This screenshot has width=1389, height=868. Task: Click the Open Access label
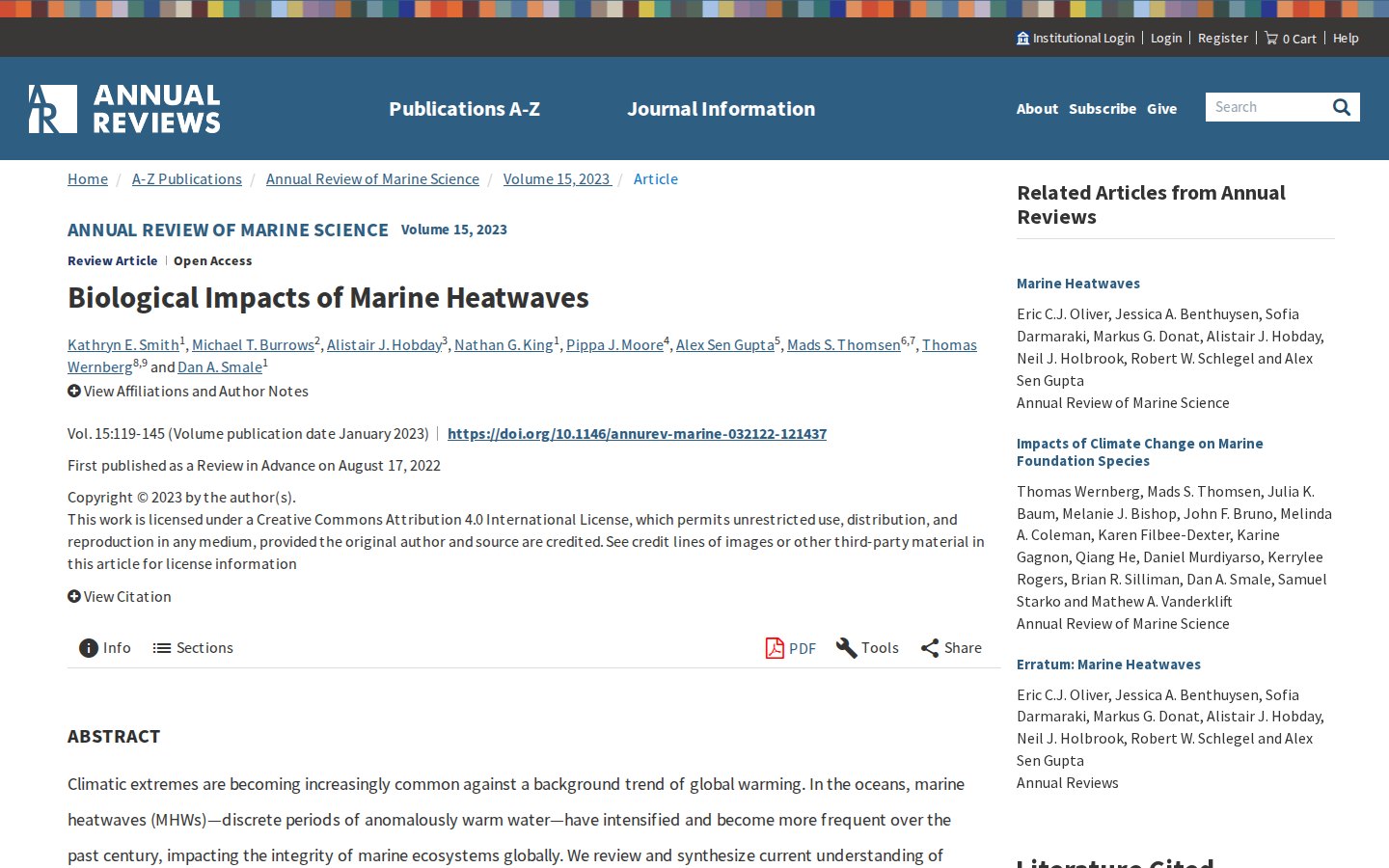[x=212, y=261]
